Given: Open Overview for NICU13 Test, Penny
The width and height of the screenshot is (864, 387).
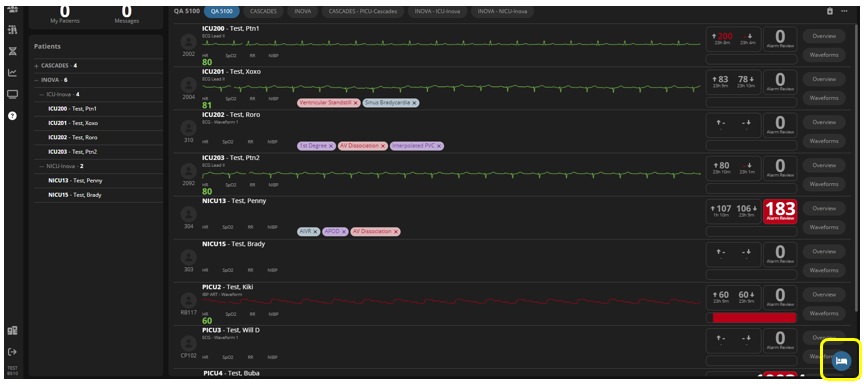Looking at the screenshot, I should pyautogui.click(x=824, y=208).
